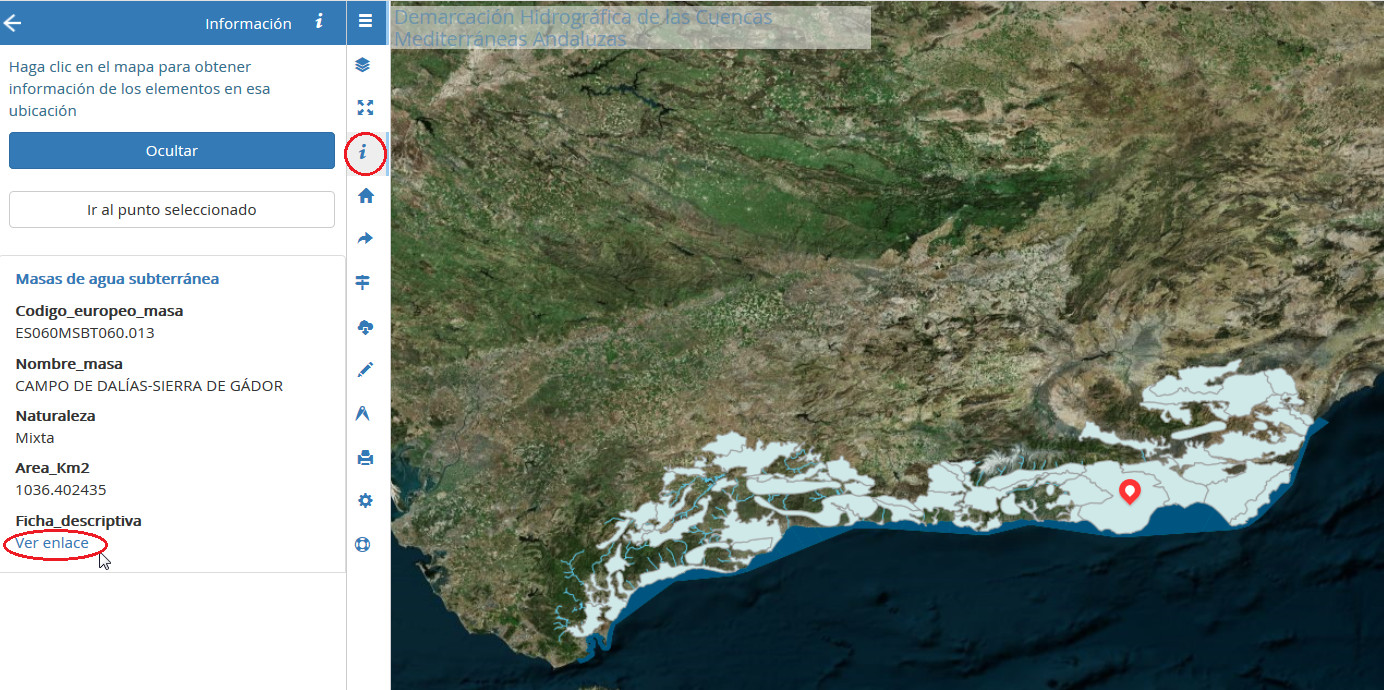Open the layers panel icon

coord(363,65)
